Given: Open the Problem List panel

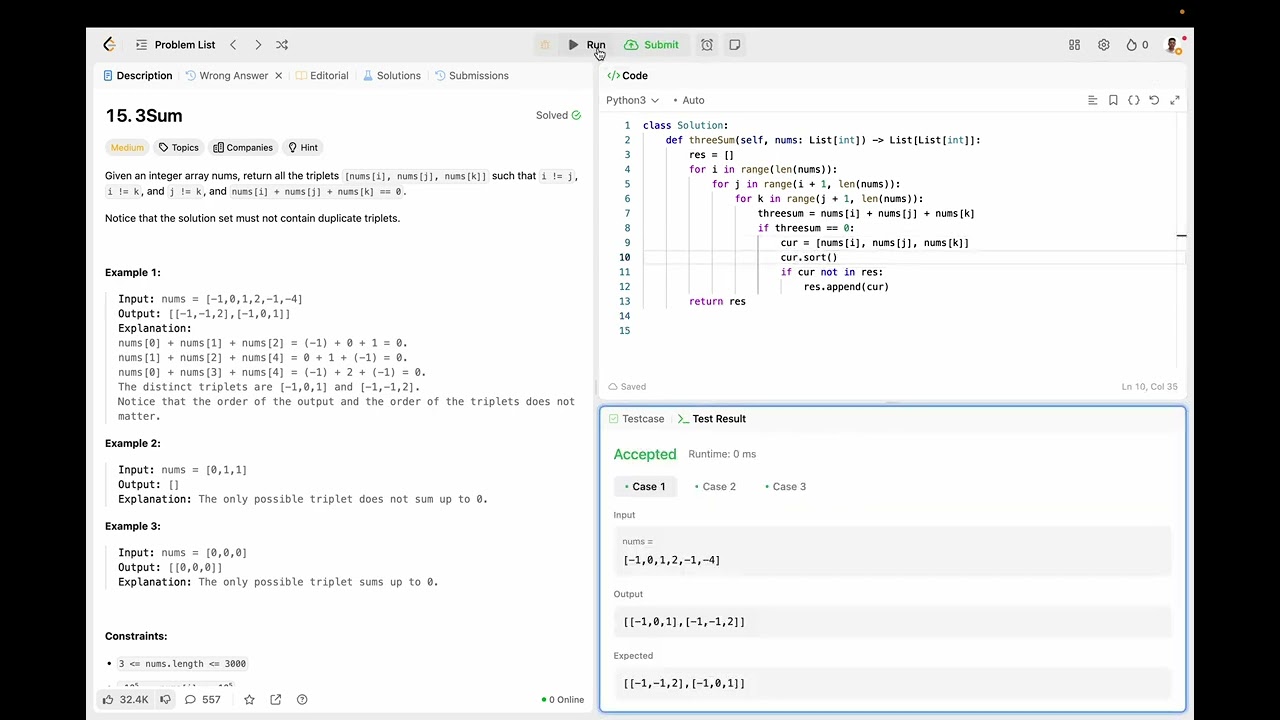Looking at the screenshot, I should pos(175,44).
